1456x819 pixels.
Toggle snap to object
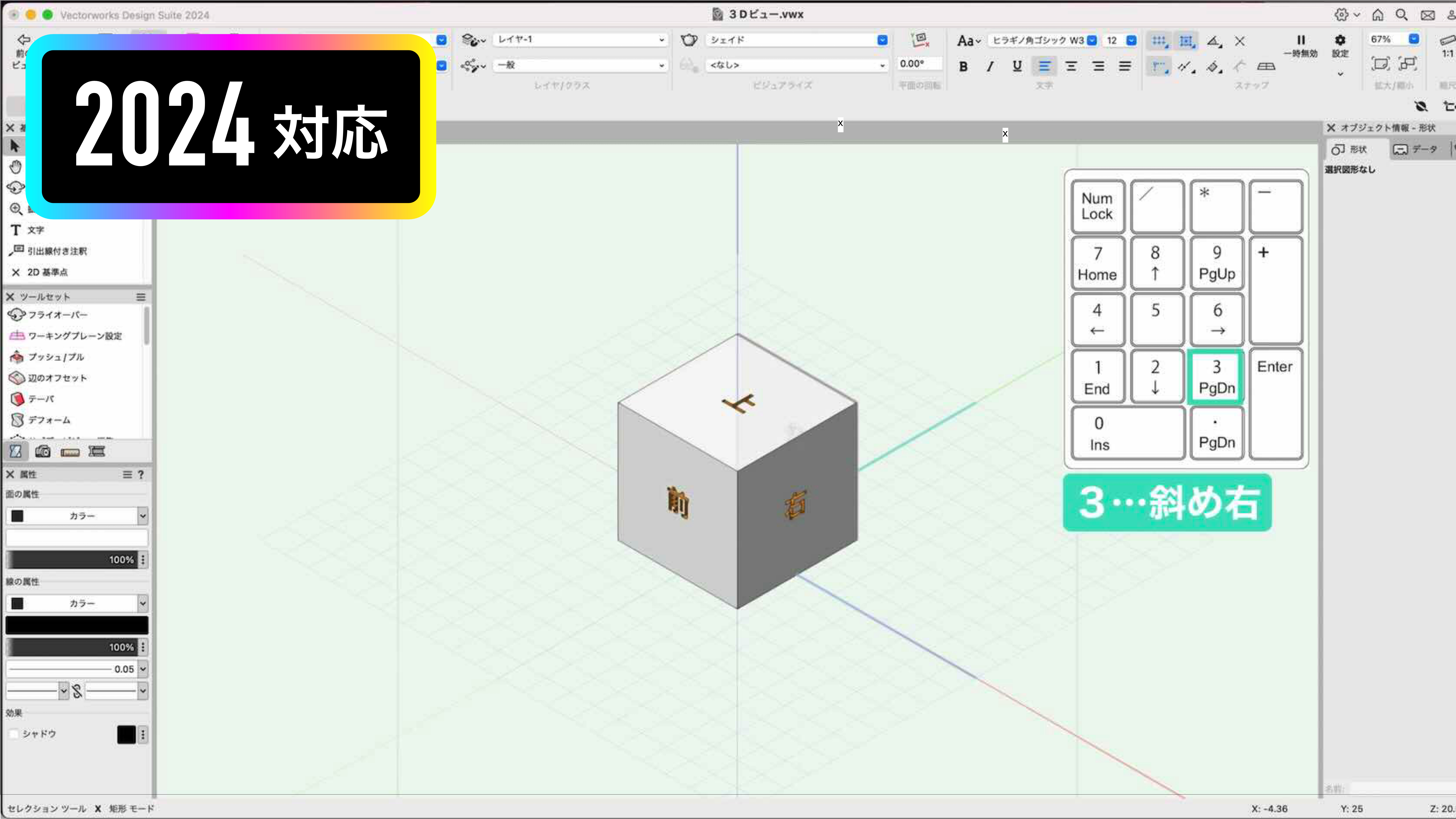click(1186, 41)
